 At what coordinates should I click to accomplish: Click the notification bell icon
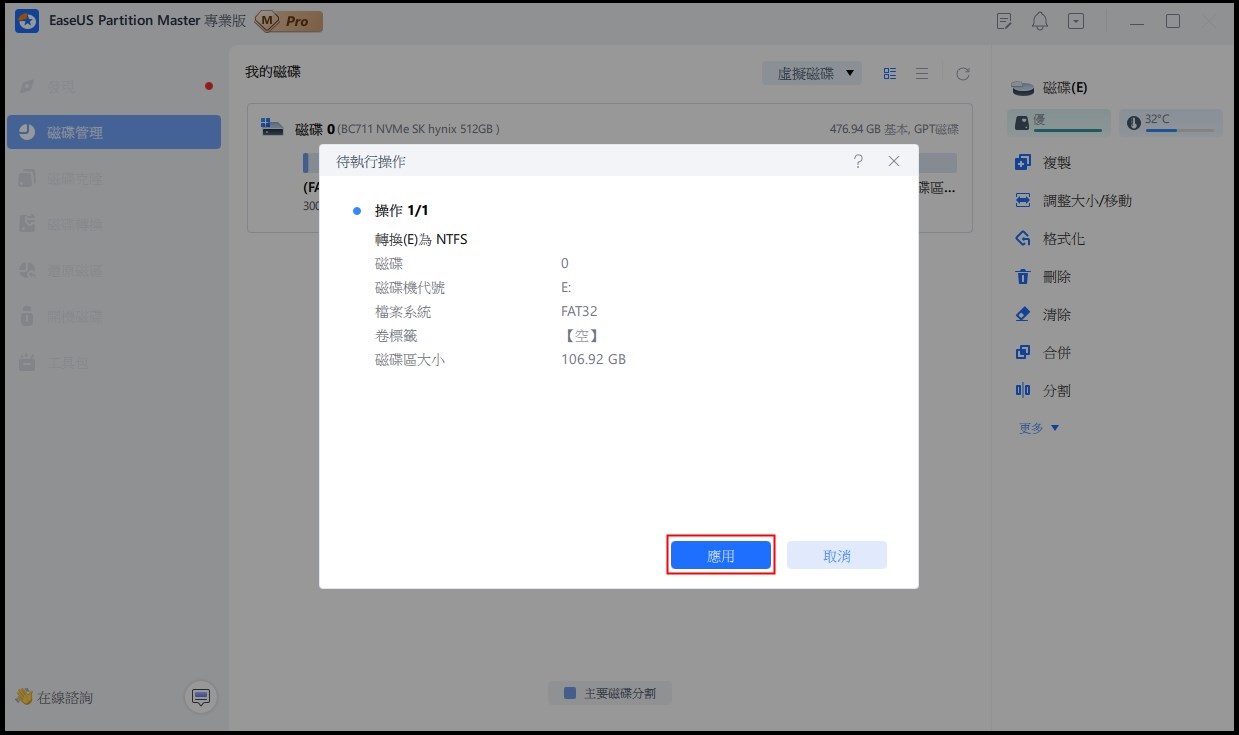[1039, 20]
